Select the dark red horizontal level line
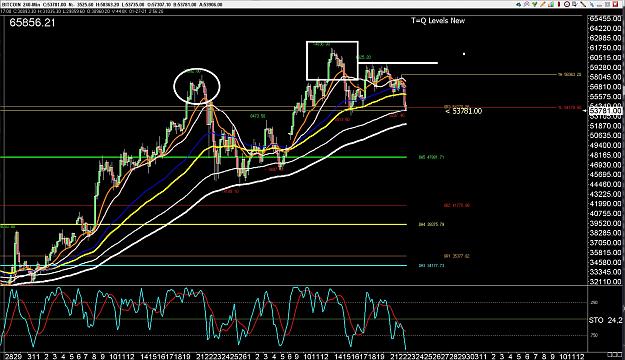Viewport: 625px width, 360px height. [203, 206]
